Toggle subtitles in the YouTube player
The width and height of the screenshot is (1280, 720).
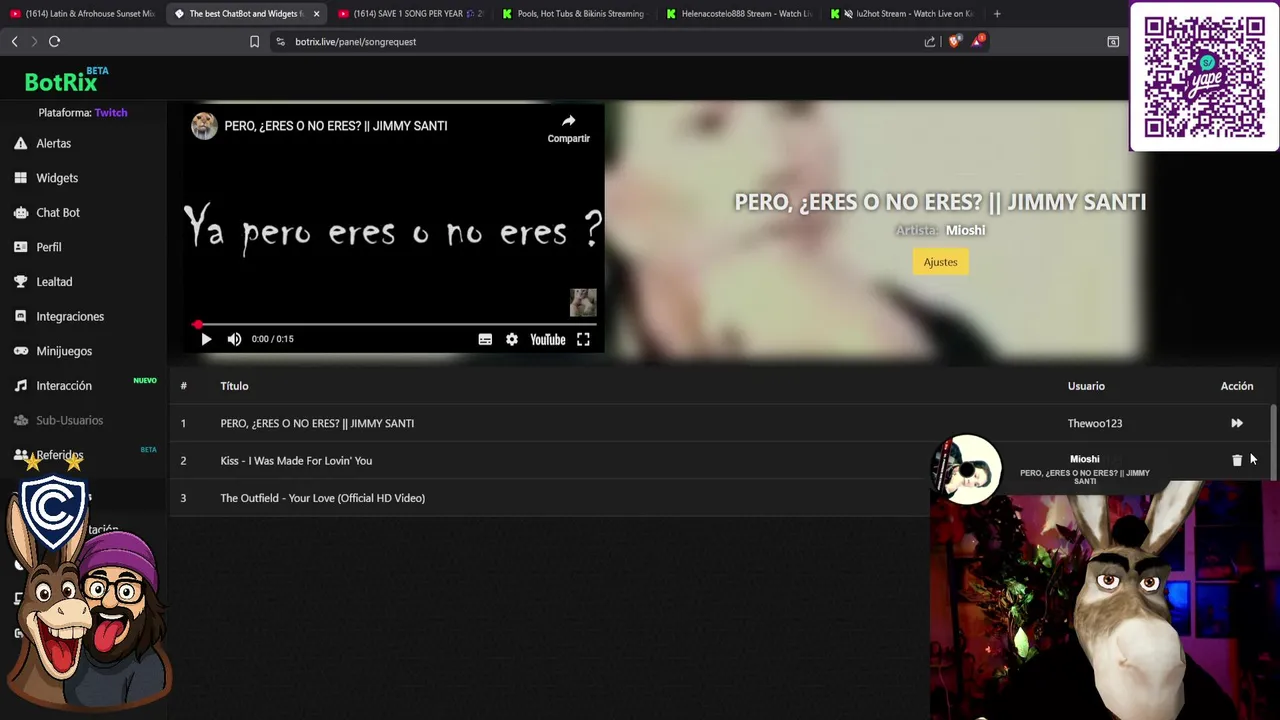coord(485,339)
